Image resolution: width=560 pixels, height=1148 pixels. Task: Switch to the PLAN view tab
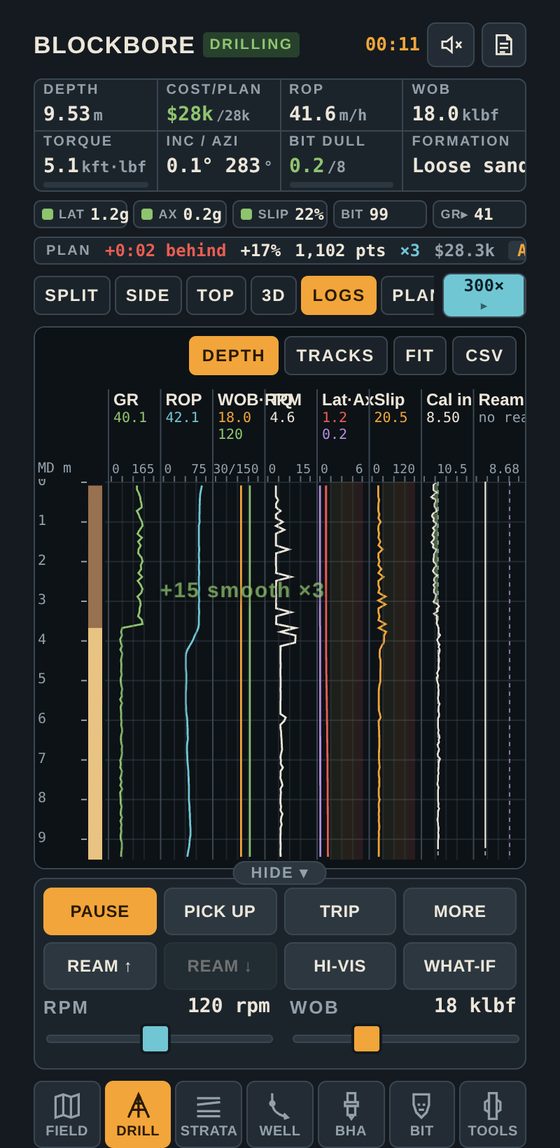408,296
